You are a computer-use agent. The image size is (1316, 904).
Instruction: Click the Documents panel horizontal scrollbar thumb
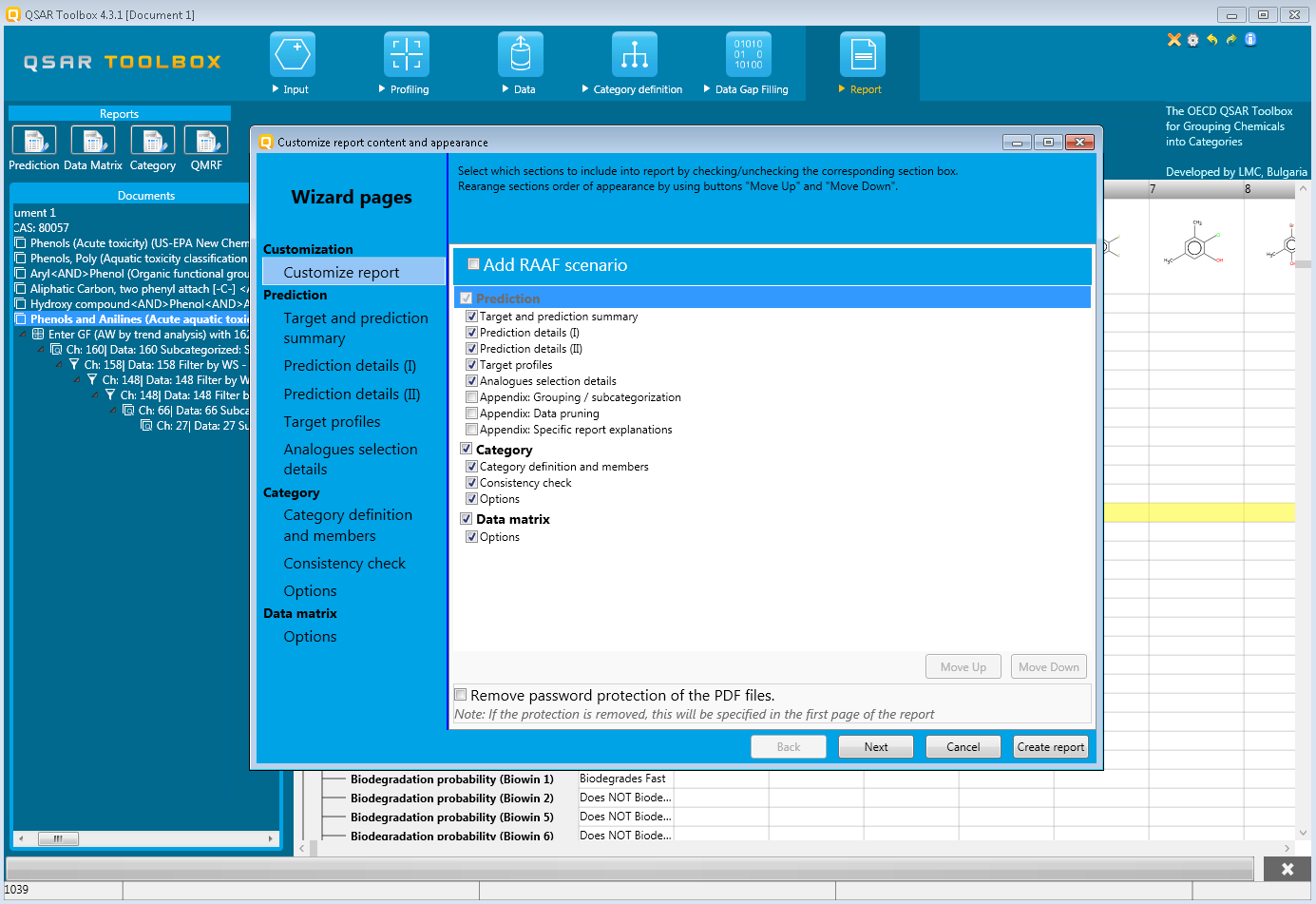pyautogui.click(x=58, y=838)
